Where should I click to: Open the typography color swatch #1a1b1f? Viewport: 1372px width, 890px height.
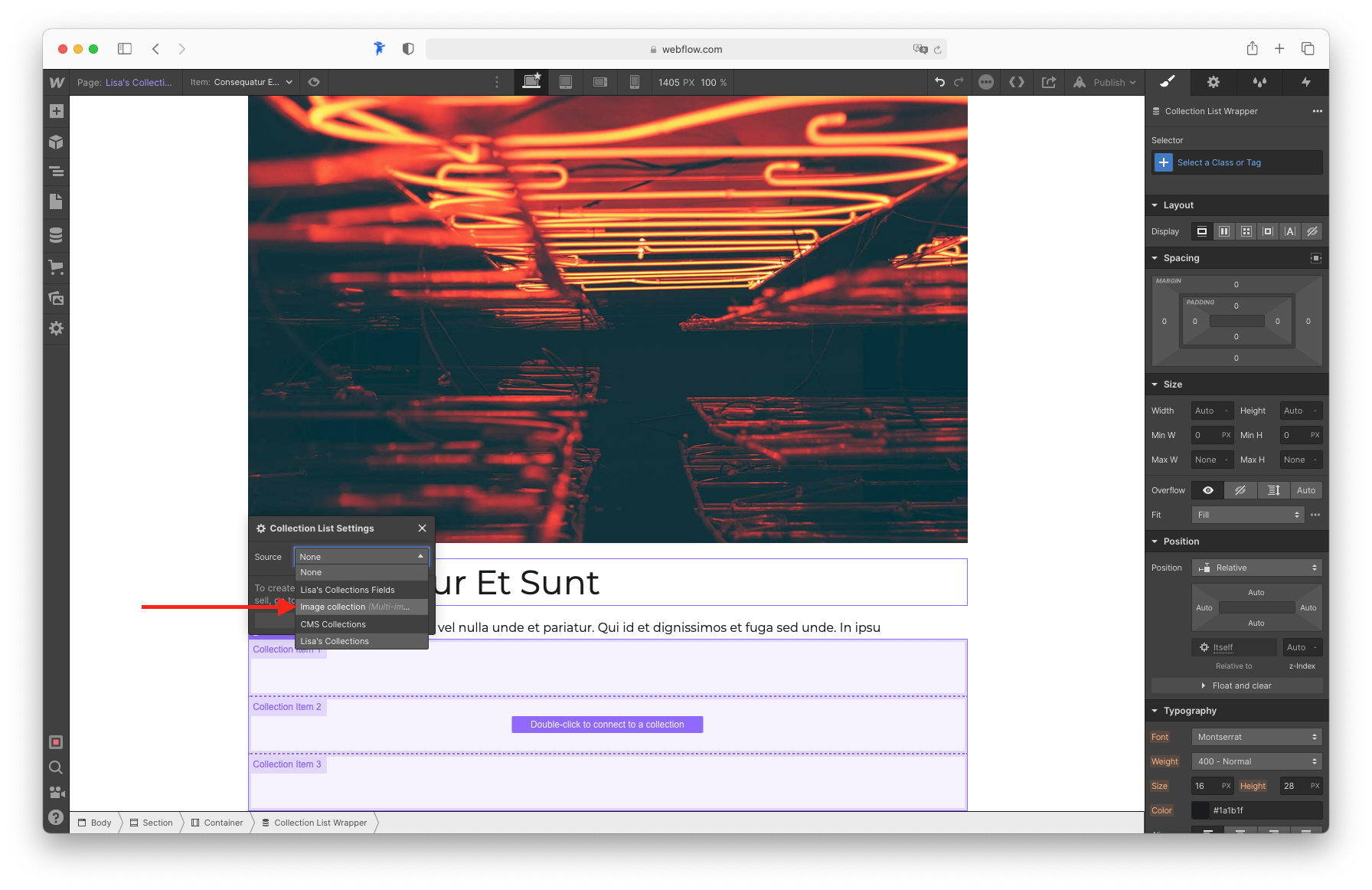tap(1200, 810)
